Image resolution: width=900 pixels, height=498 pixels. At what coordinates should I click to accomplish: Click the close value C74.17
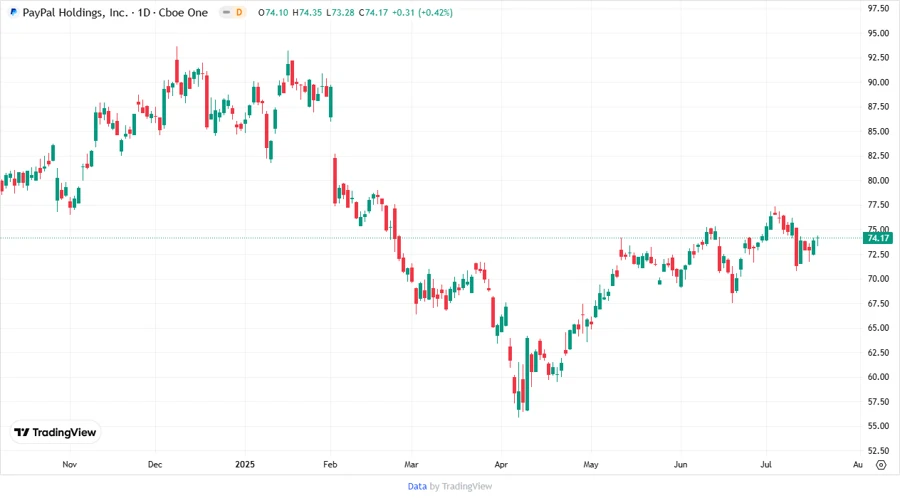click(x=373, y=12)
